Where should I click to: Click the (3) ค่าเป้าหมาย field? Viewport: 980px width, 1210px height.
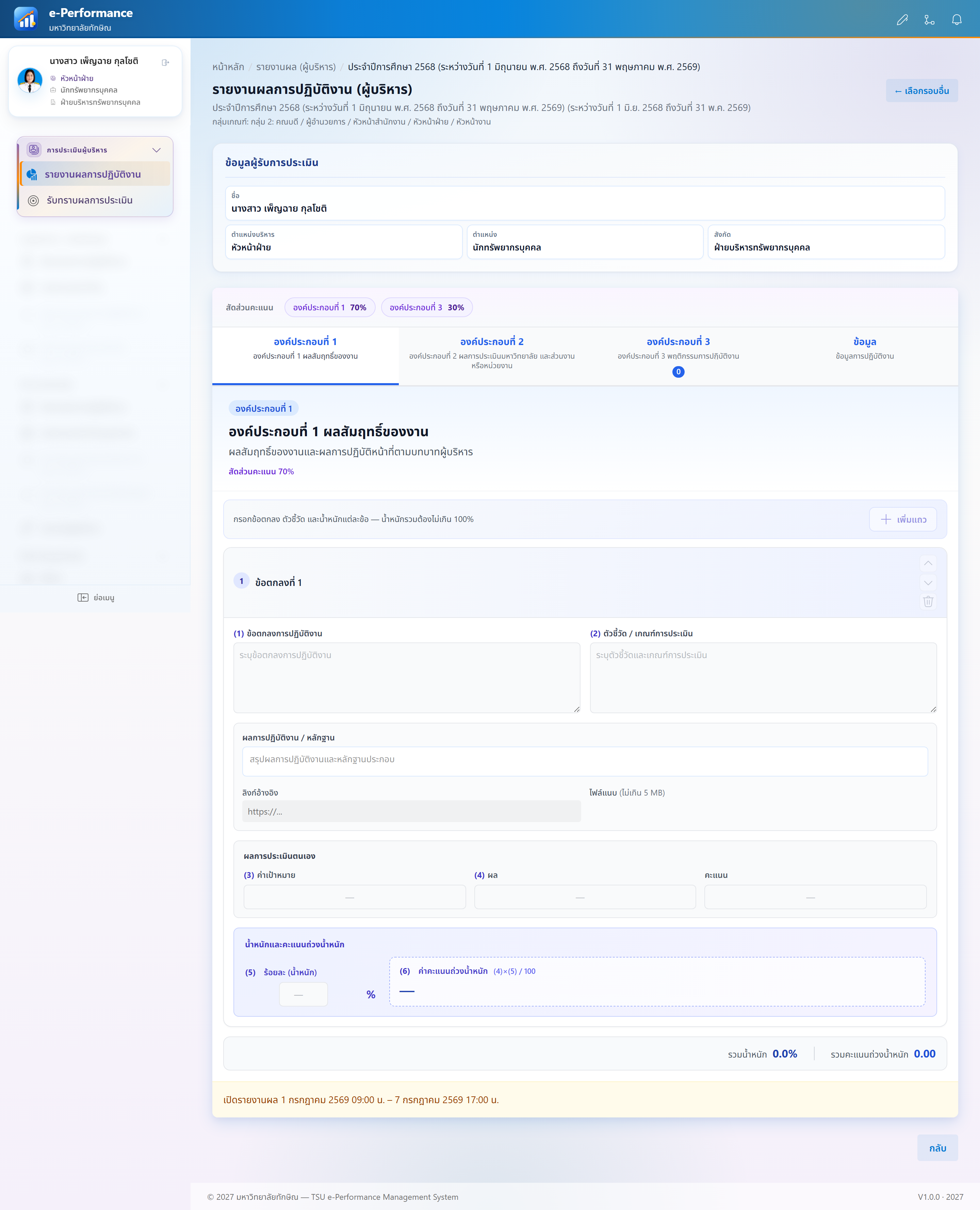[355, 897]
